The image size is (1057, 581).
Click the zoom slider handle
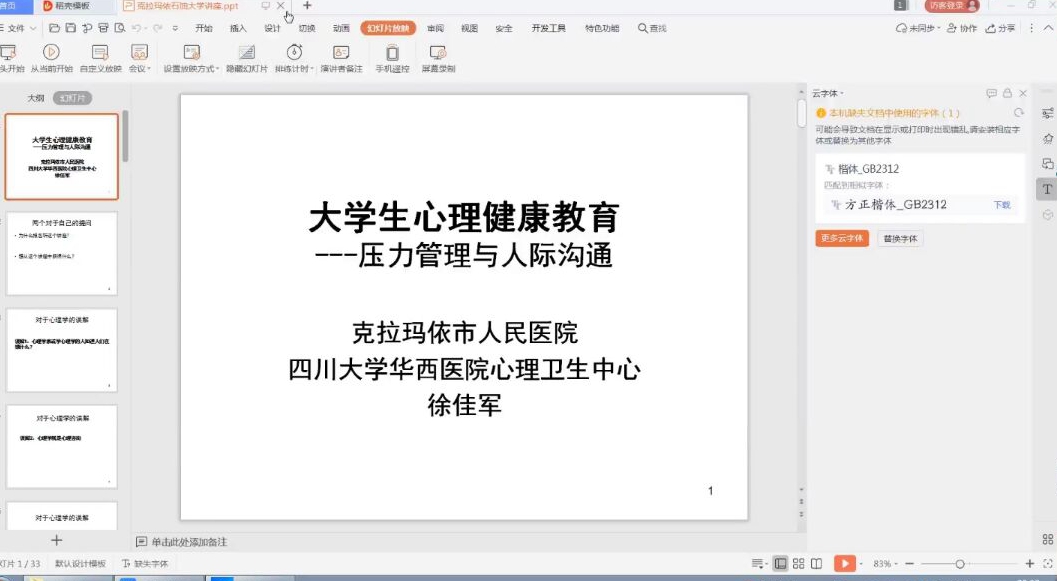click(x=960, y=564)
